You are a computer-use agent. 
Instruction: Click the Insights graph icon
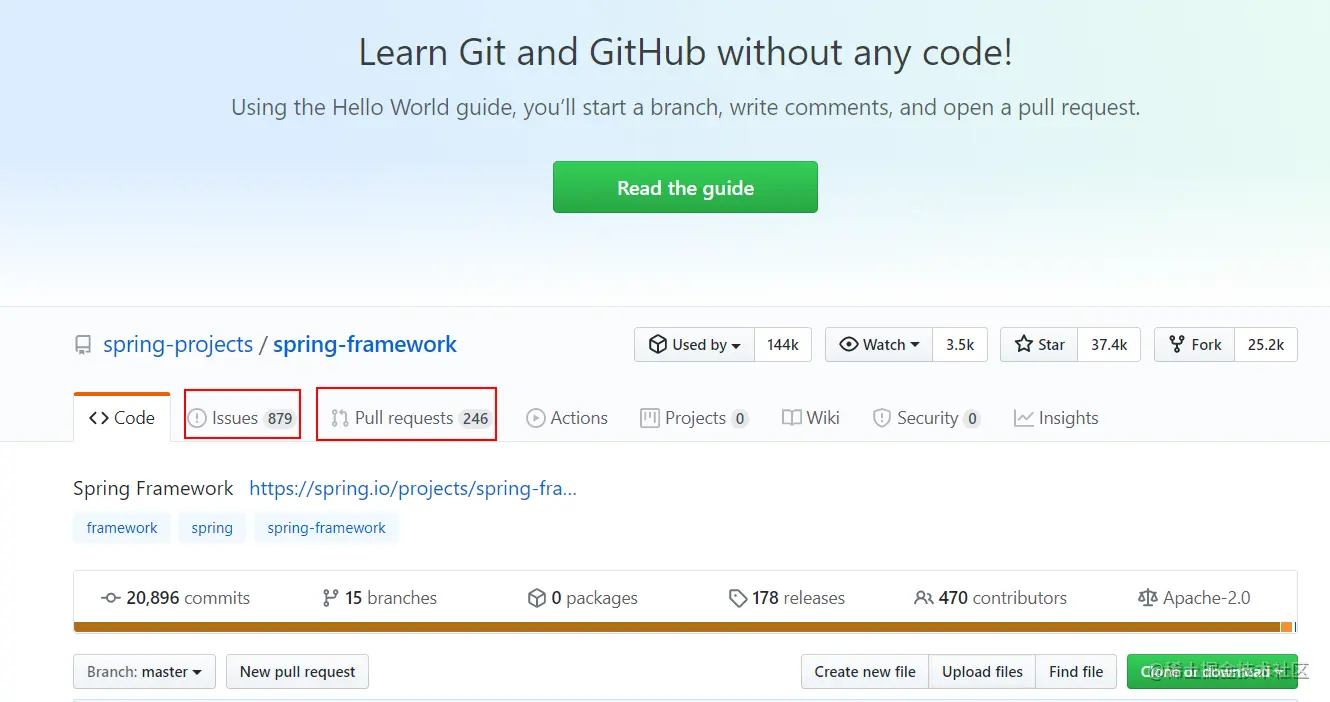1023,418
